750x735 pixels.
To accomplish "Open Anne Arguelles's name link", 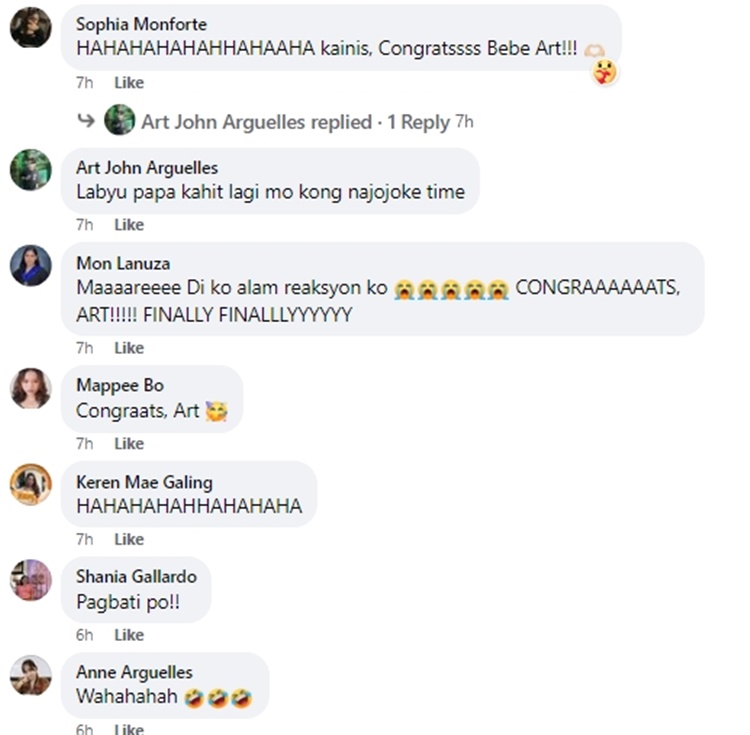I will point(134,672).
